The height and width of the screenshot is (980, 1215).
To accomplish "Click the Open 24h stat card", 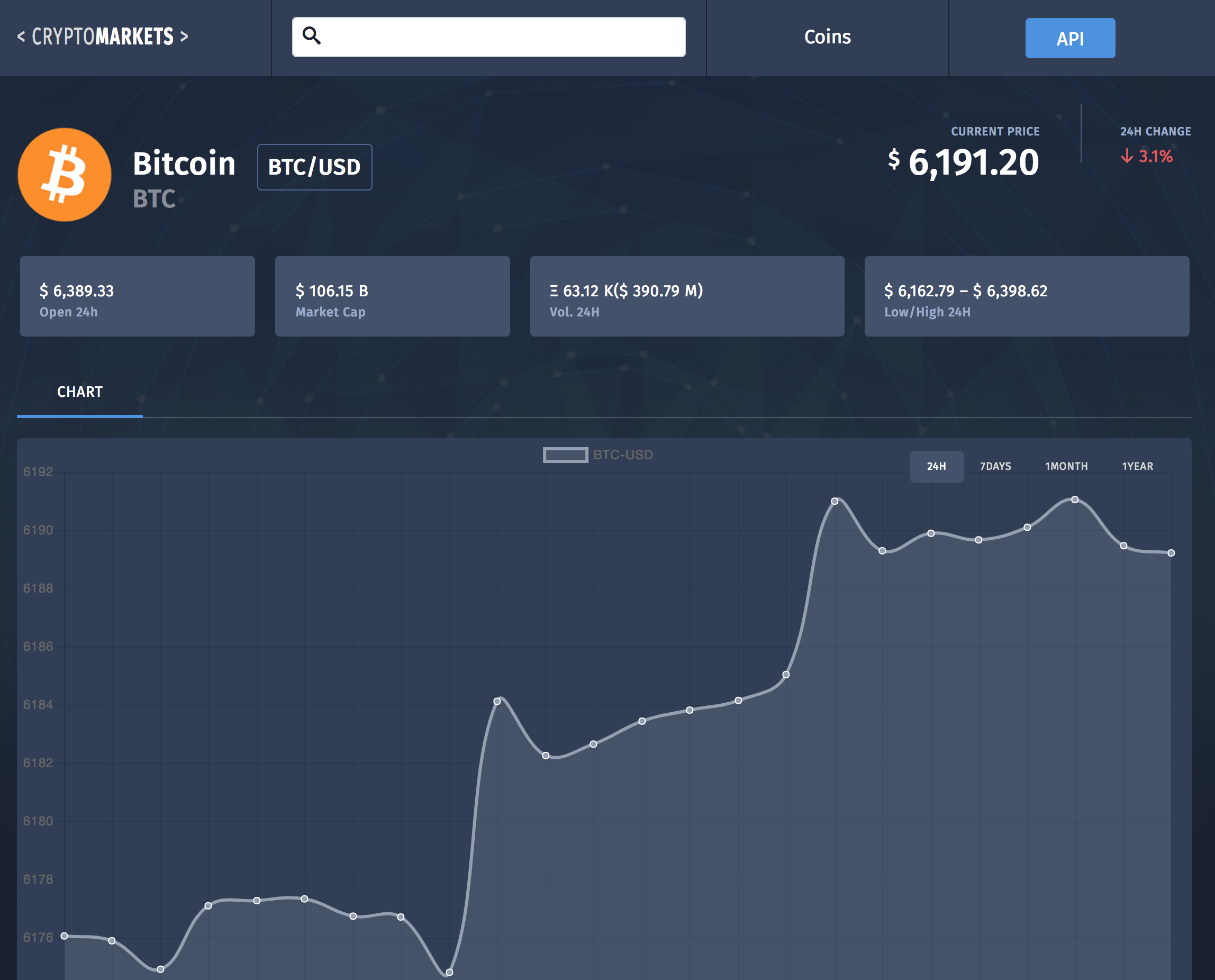I will (x=137, y=296).
